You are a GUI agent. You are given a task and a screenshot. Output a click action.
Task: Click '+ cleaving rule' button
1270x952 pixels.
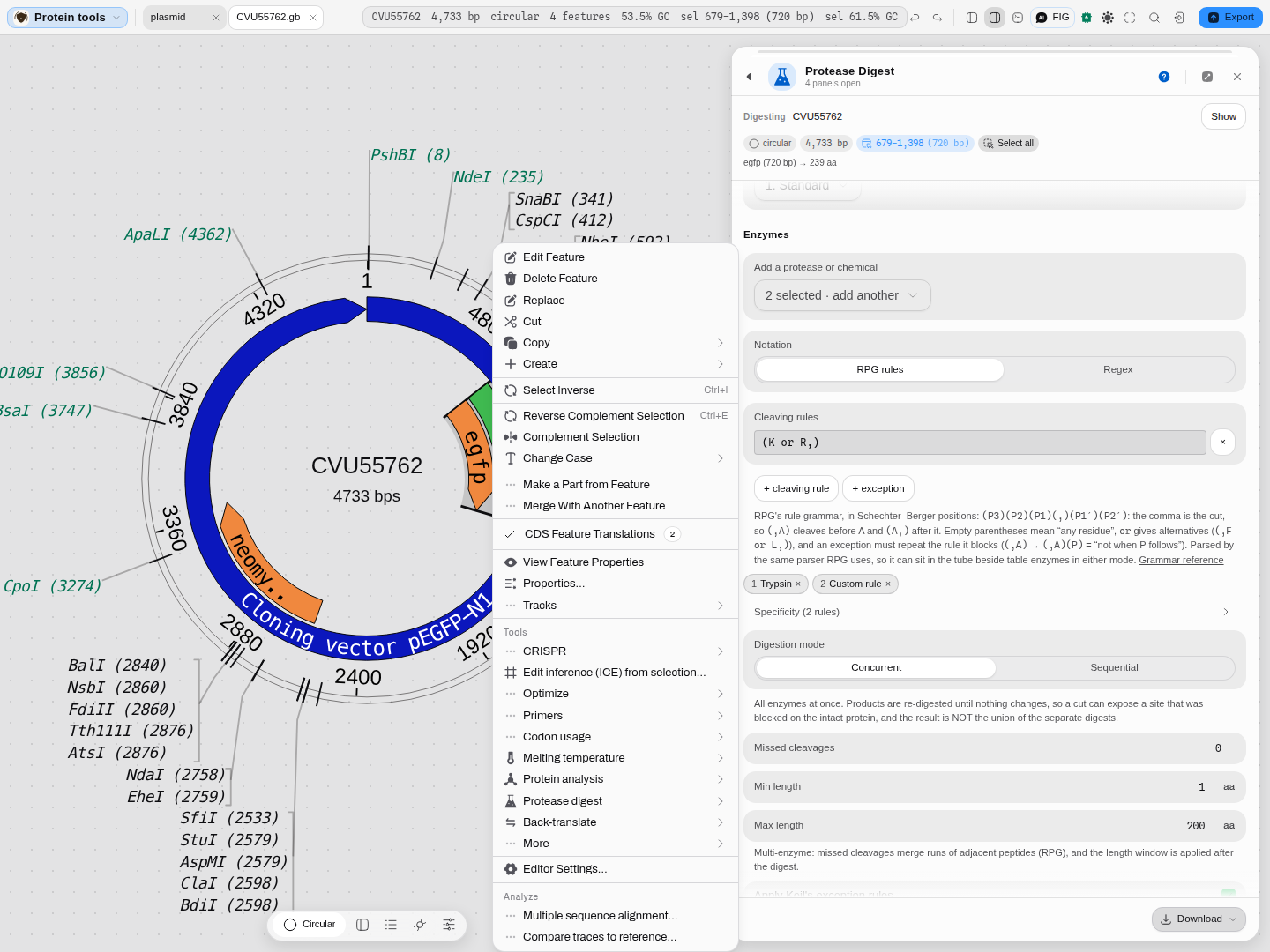[796, 488]
